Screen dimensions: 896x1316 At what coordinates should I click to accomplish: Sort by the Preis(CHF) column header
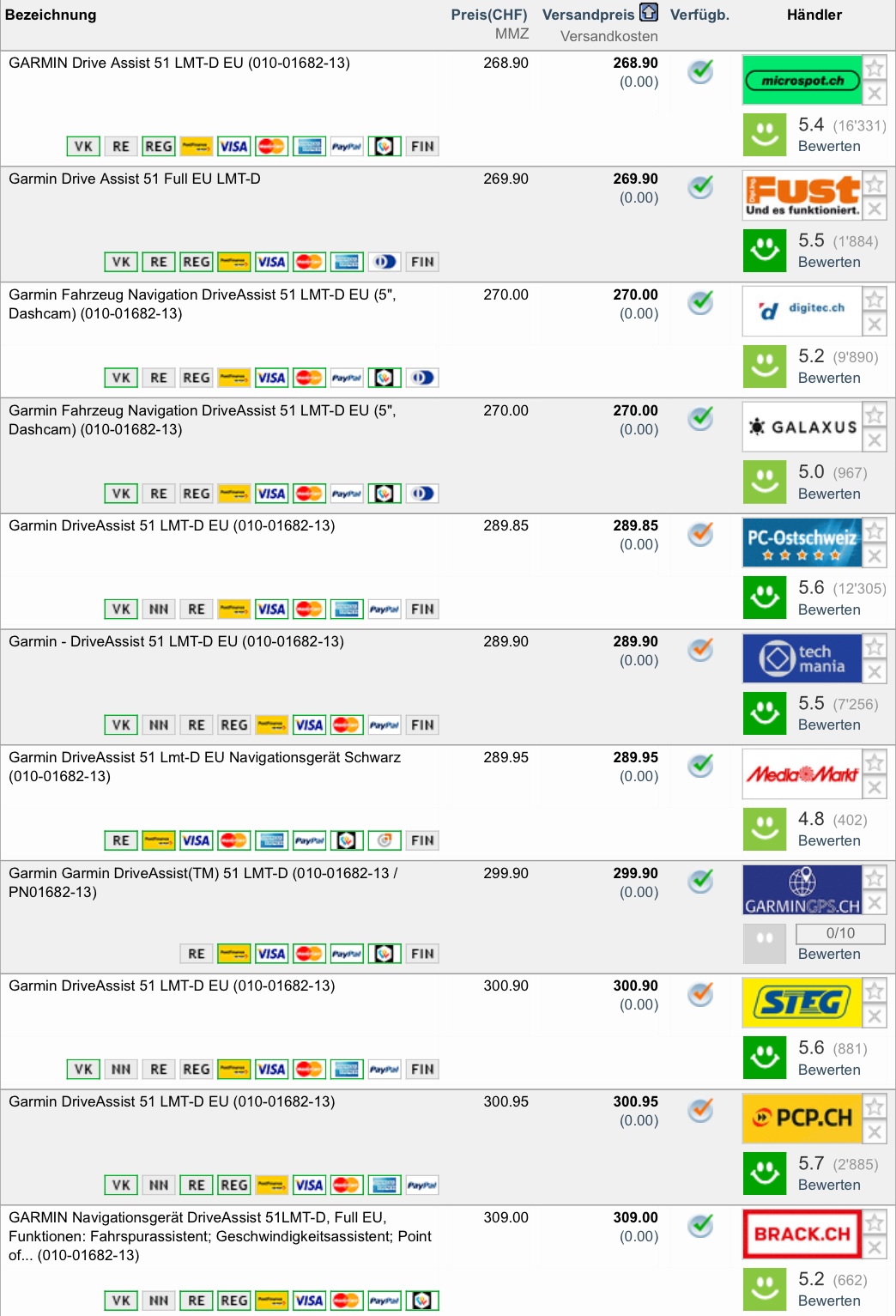[x=488, y=15]
